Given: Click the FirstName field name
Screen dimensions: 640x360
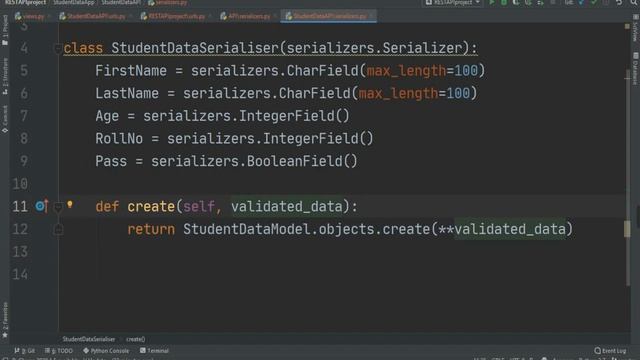Looking at the screenshot, I should pos(131,71).
